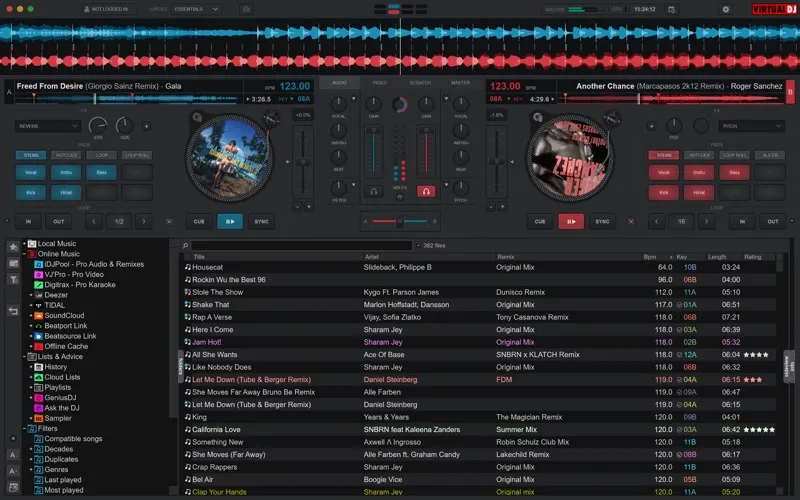Click the favorites star icon in browser sidebar

pyautogui.click(x=13, y=247)
